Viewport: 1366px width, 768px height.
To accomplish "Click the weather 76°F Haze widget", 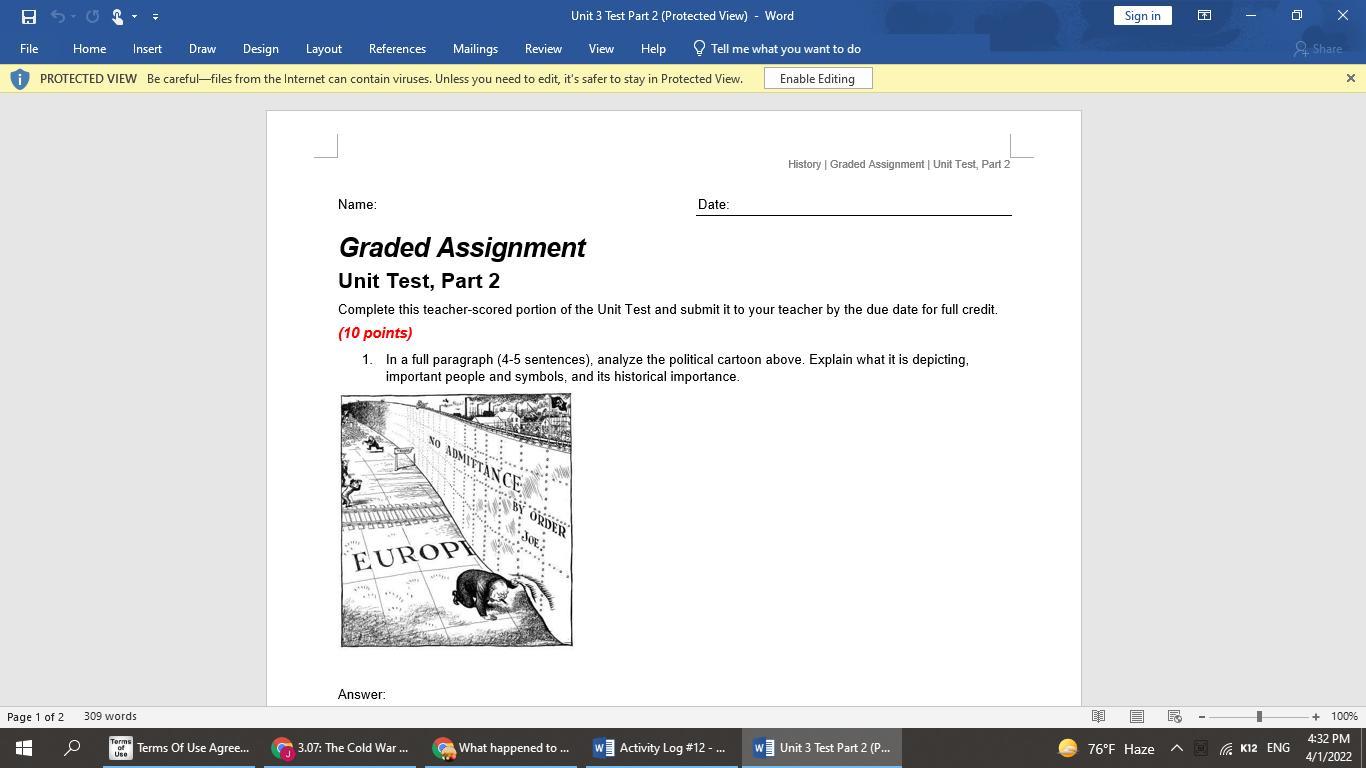I will pos(1106,748).
